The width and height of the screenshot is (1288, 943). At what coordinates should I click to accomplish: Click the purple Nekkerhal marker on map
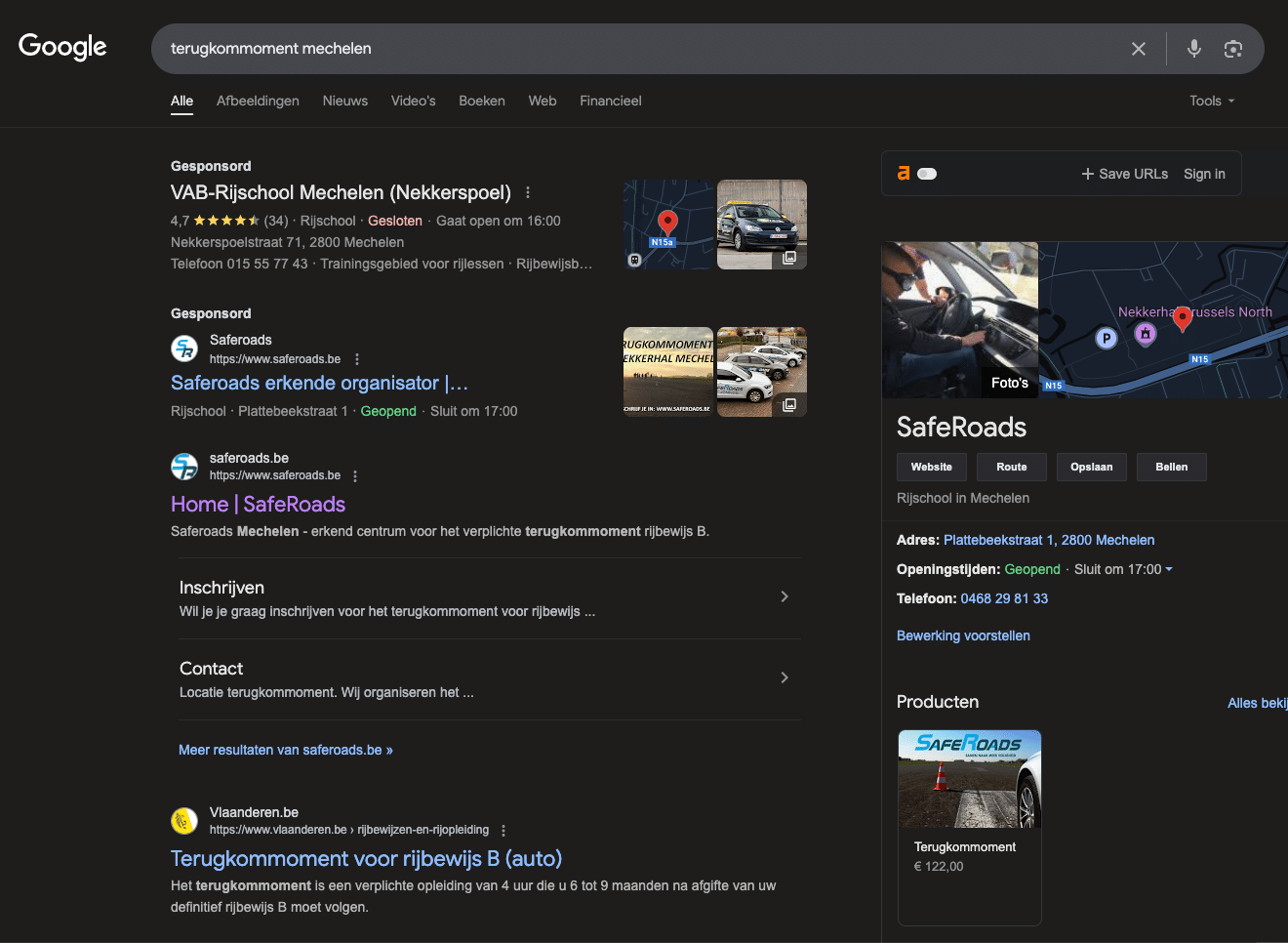[x=1146, y=335]
